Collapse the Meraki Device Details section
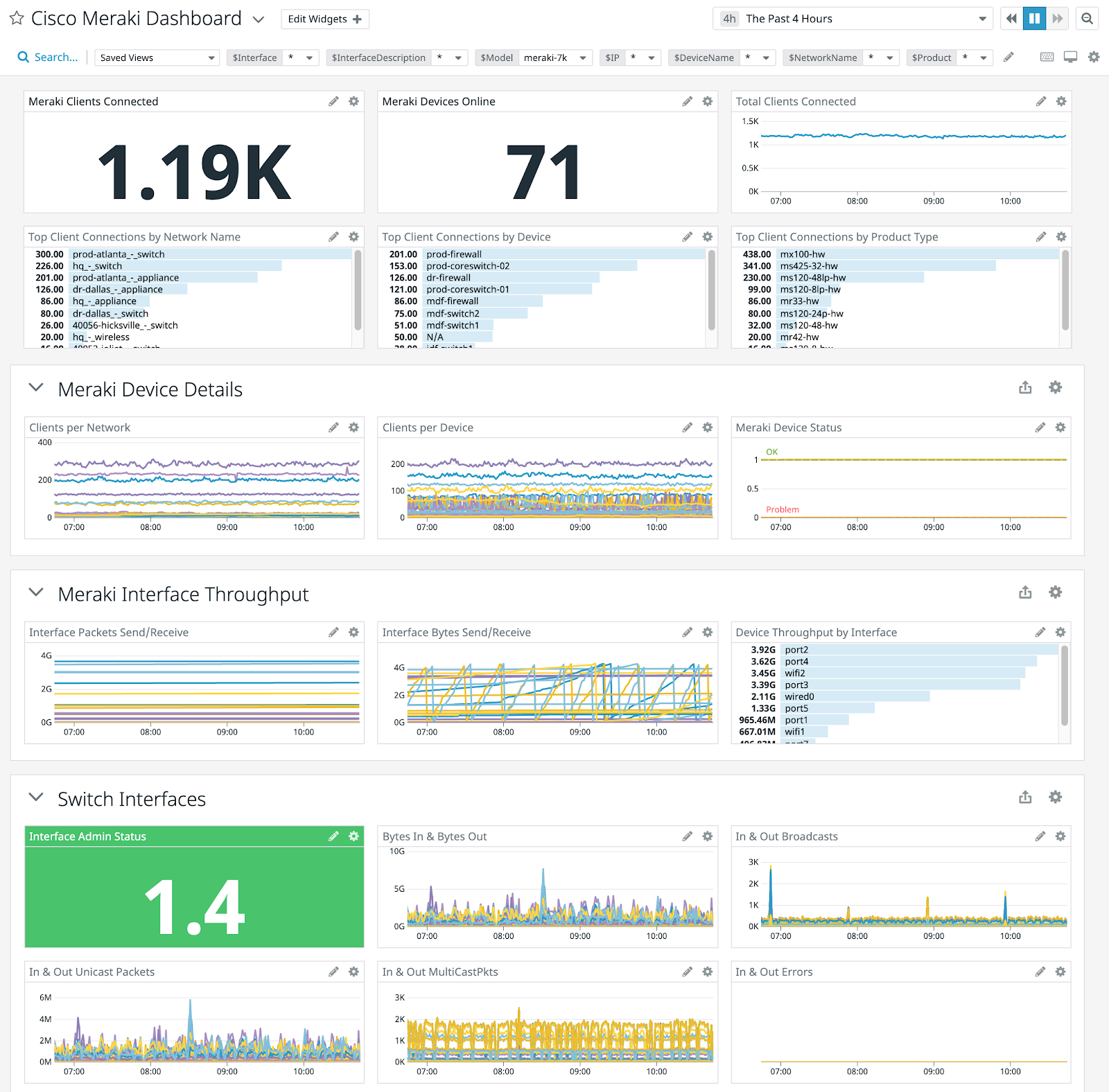This screenshot has height=1092, width=1109. click(36, 388)
